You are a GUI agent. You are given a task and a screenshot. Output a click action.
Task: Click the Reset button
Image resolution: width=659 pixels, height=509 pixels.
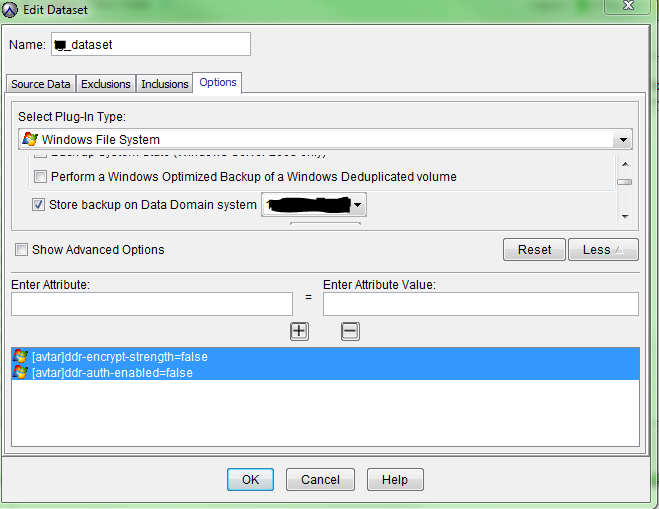point(534,250)
